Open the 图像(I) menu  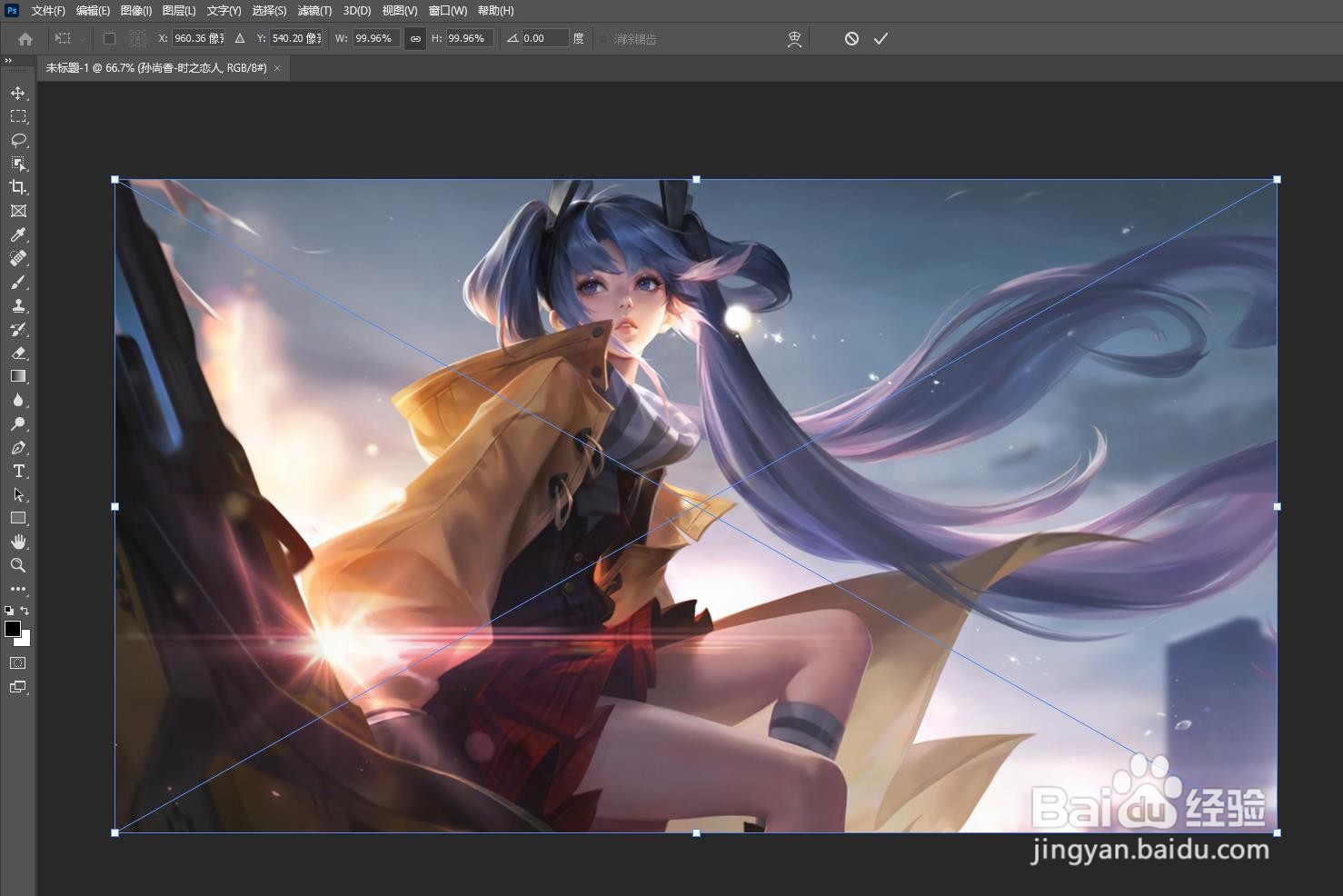(136, 11)
